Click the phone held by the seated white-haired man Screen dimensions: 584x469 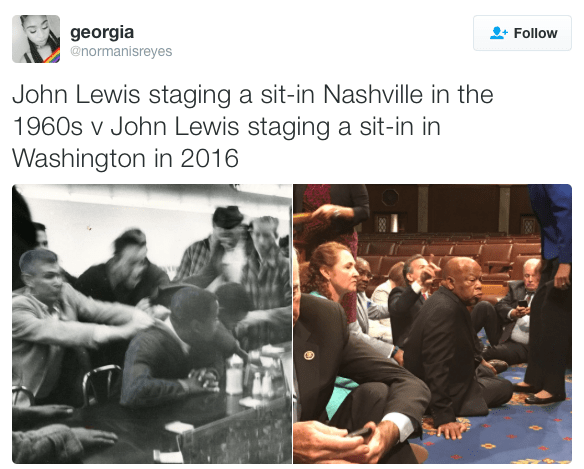(523, 303)
